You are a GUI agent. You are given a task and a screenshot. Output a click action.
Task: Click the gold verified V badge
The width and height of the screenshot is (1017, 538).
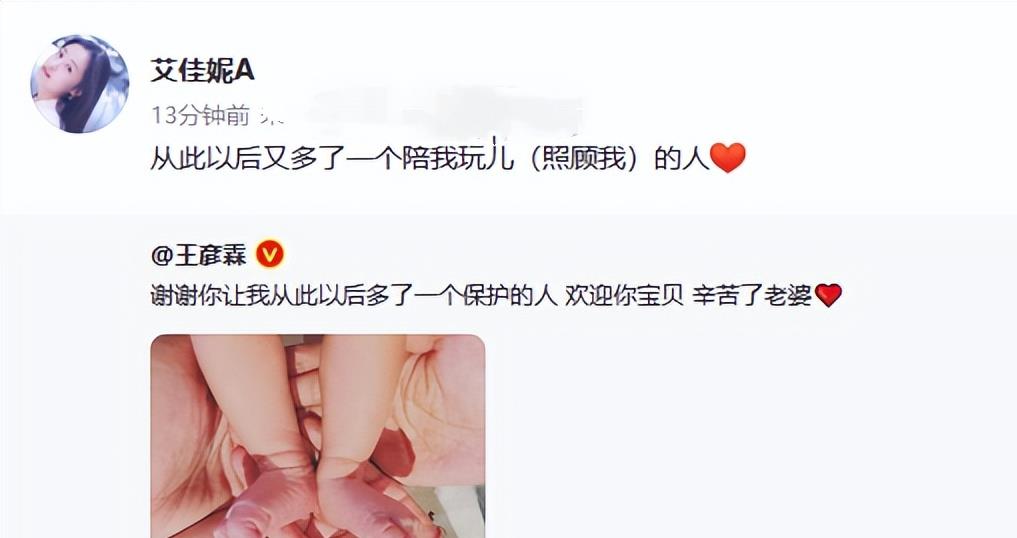270,254
